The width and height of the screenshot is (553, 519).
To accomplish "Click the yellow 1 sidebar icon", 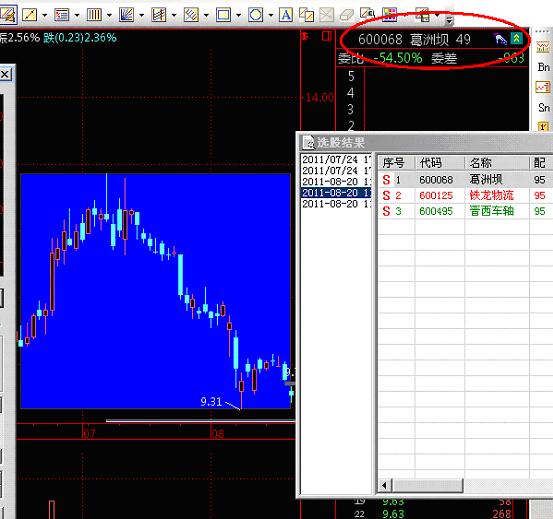I will (x=543, y=126).
